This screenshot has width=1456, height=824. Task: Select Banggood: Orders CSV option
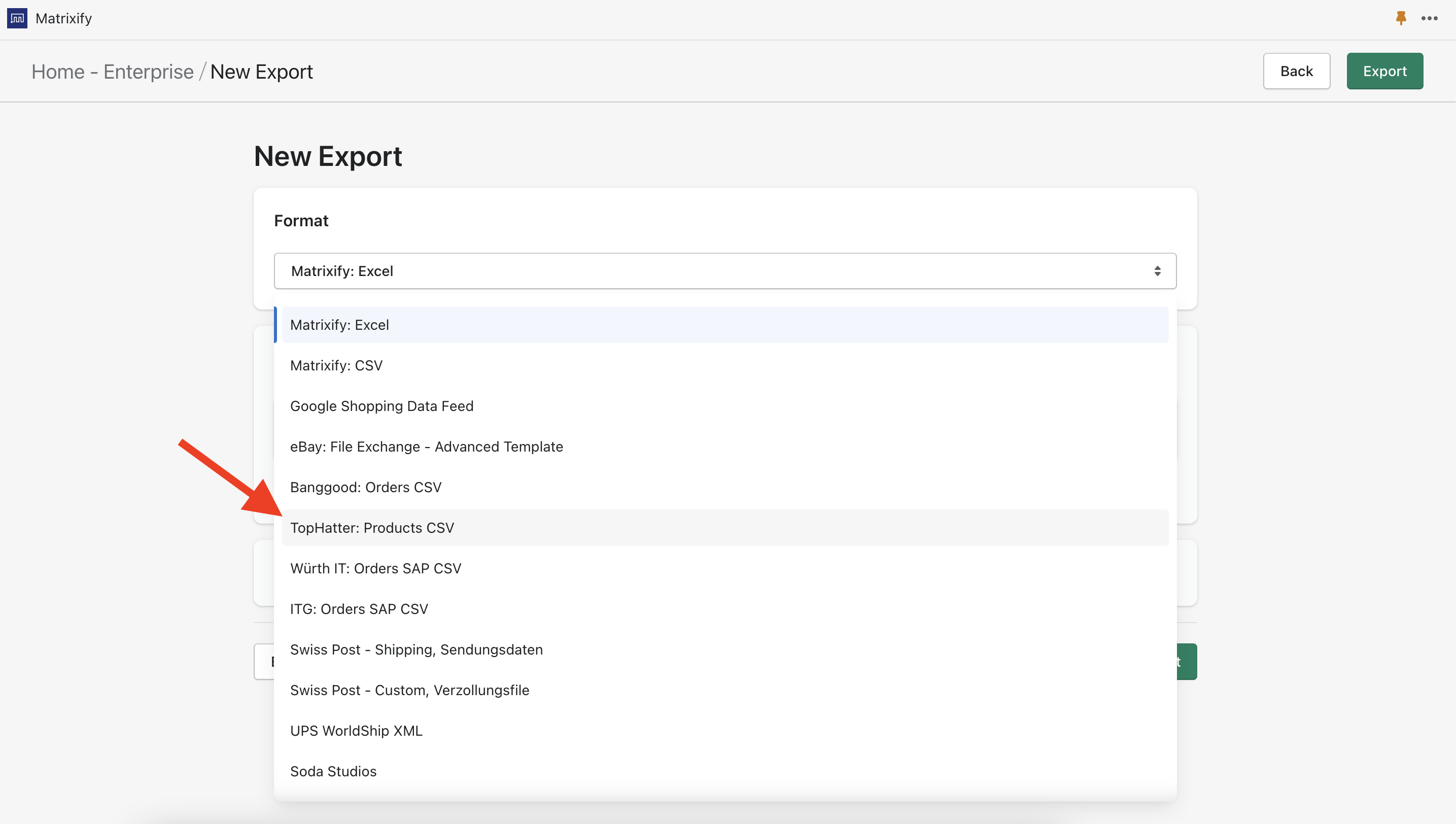tap(366, 487)
